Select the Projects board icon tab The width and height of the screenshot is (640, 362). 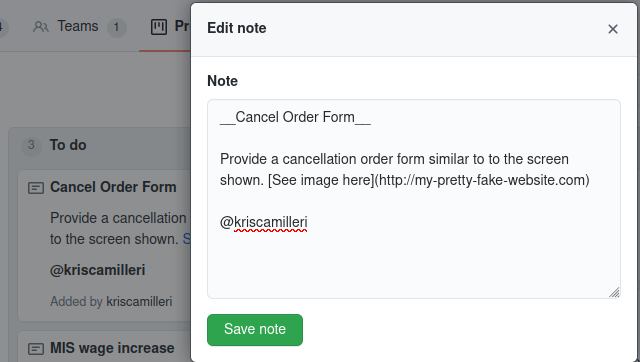click(159, 27)
